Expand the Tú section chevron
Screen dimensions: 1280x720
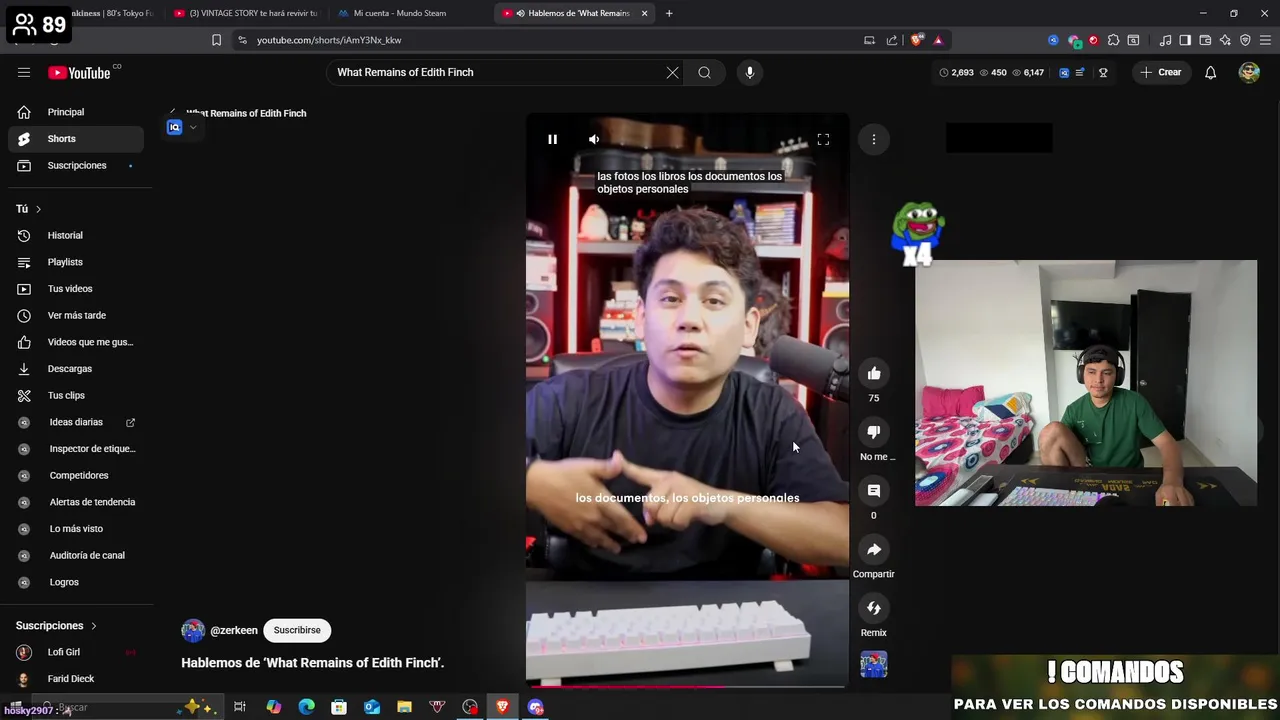38,209
